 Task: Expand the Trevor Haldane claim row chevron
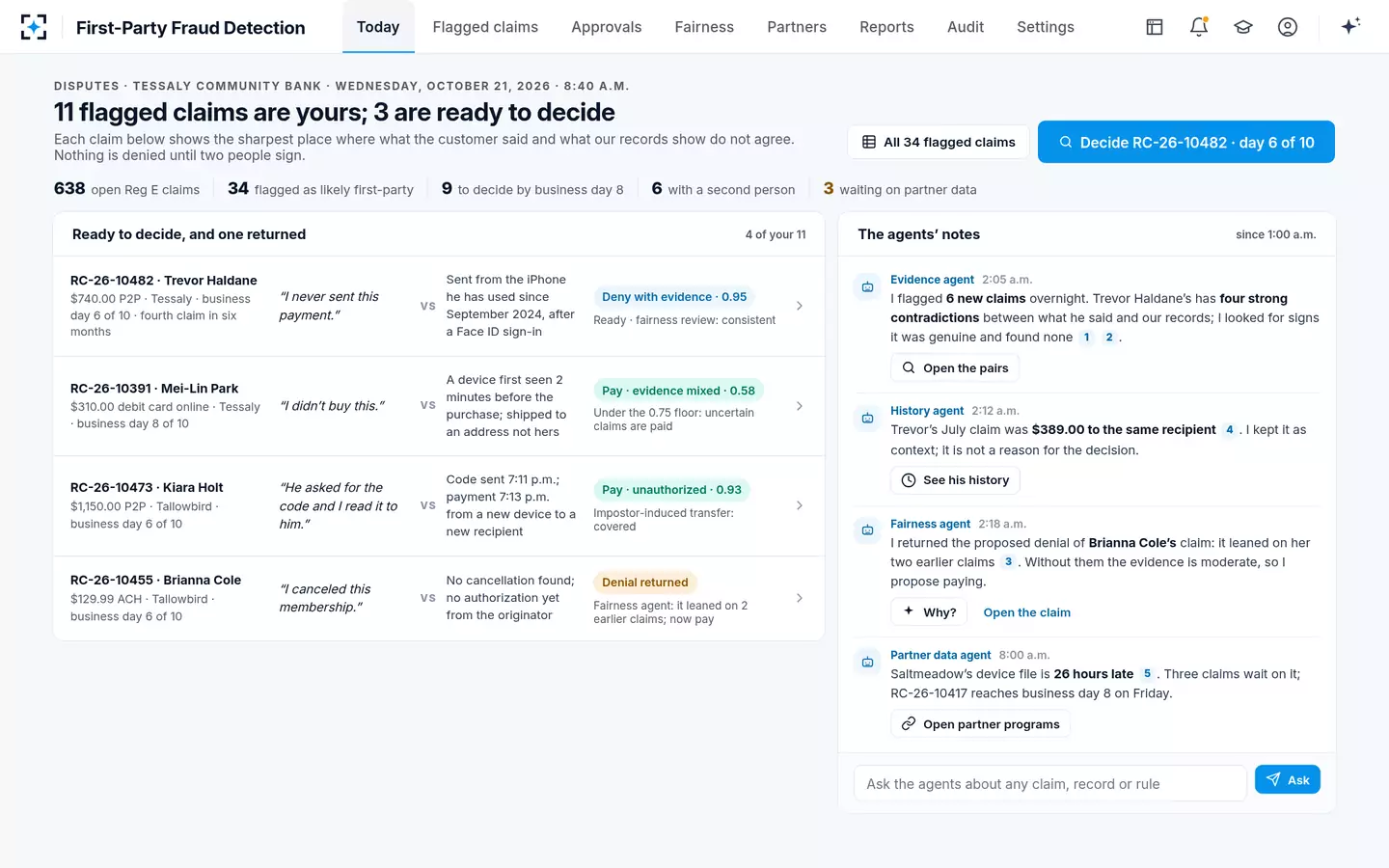pos(800,306)
